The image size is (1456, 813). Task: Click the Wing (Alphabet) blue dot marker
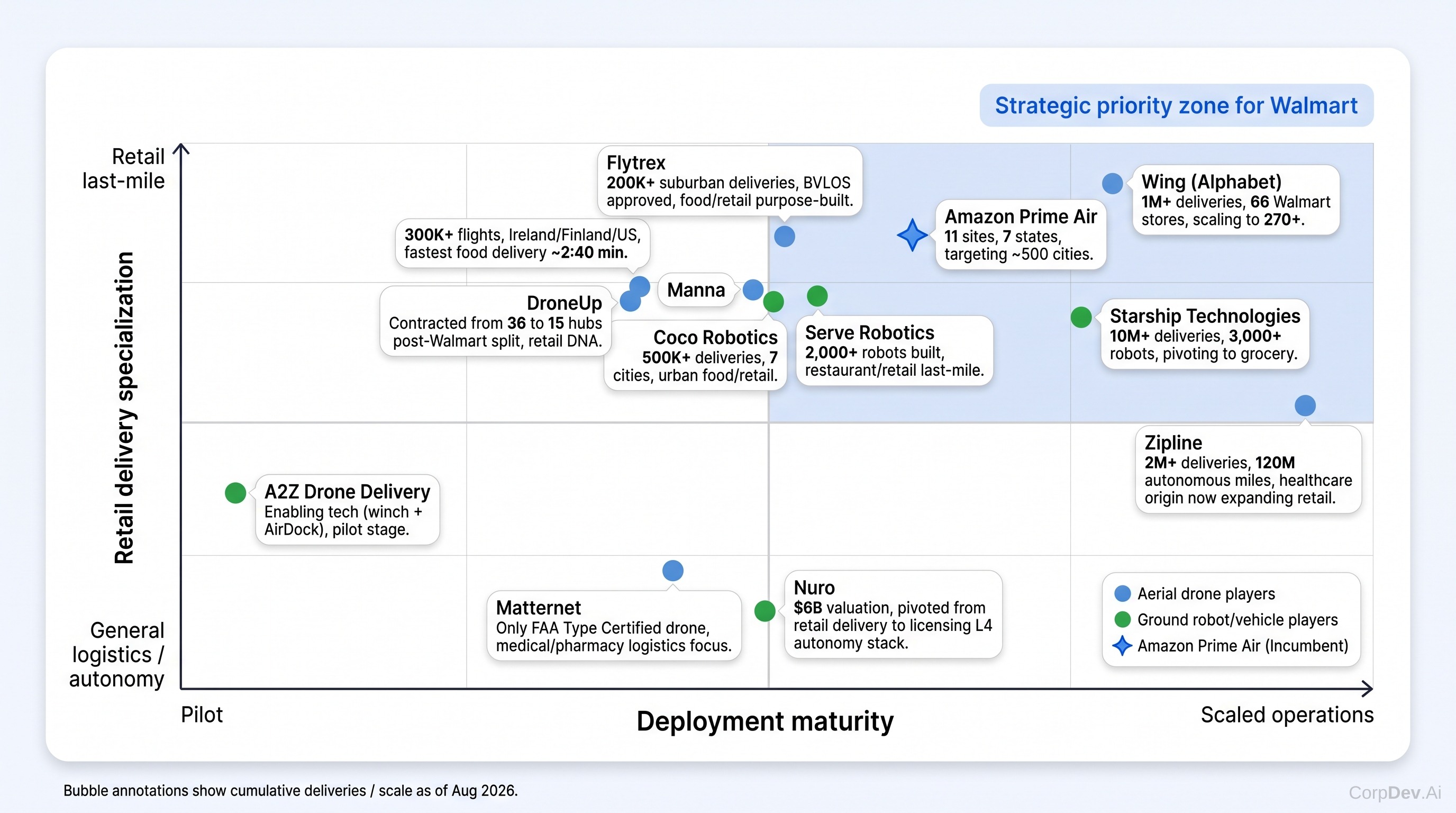tap(1112, 184)
